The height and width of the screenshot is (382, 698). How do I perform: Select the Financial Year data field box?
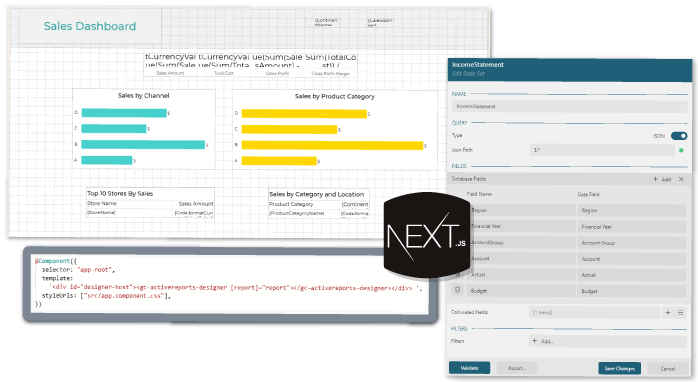[x=631, y=227]
